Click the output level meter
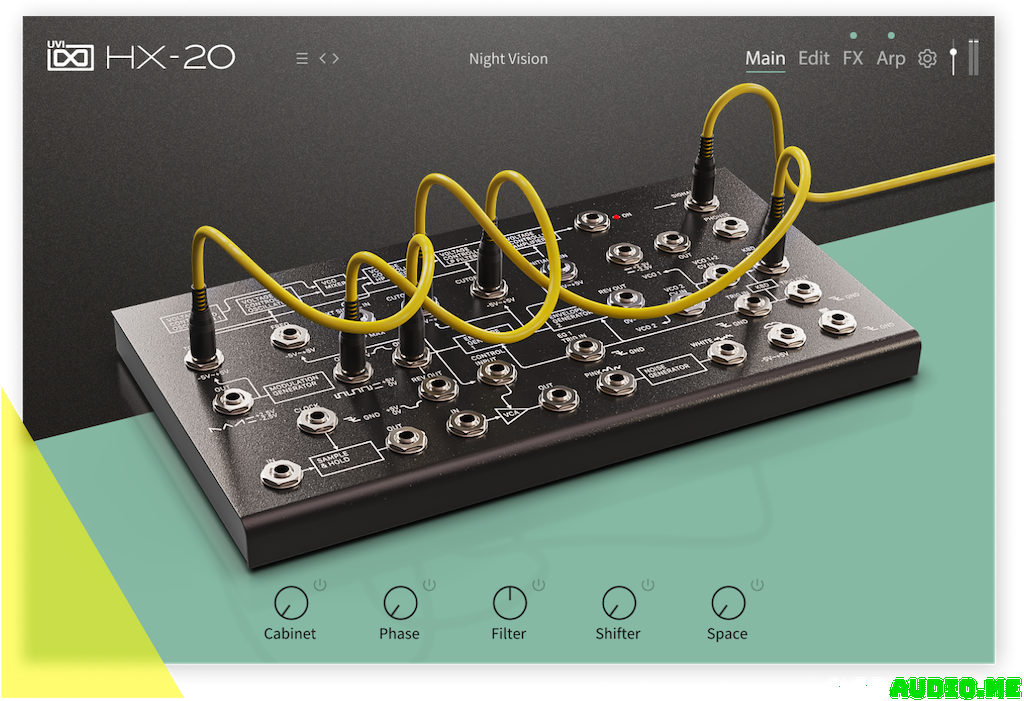The image size is (1024, 701). pyautogui.click(x=973, y=57)
